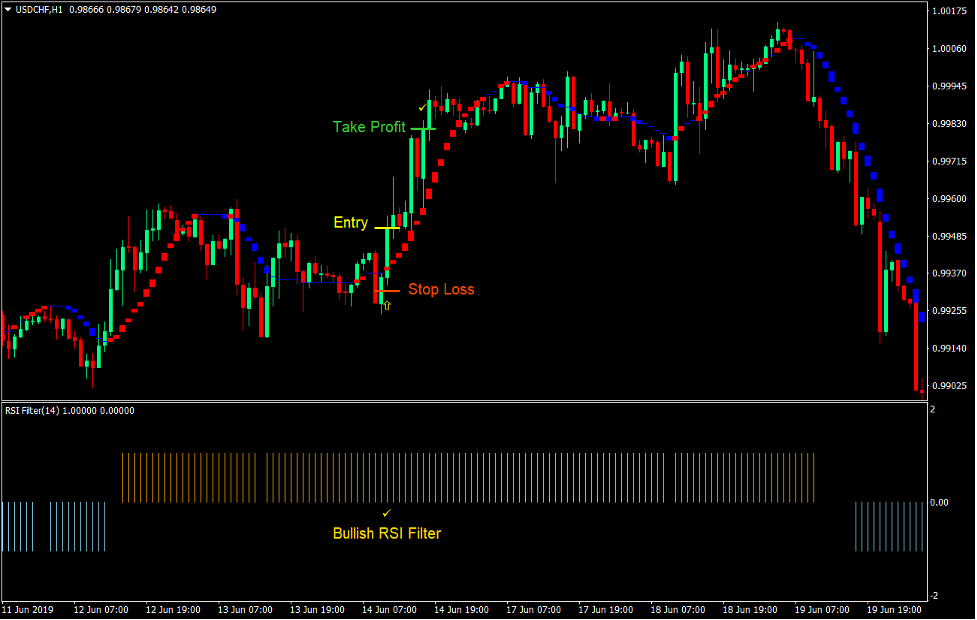The image size is (977, 620).
Task: Click the green Take Profit level marker
Action: 426,128
